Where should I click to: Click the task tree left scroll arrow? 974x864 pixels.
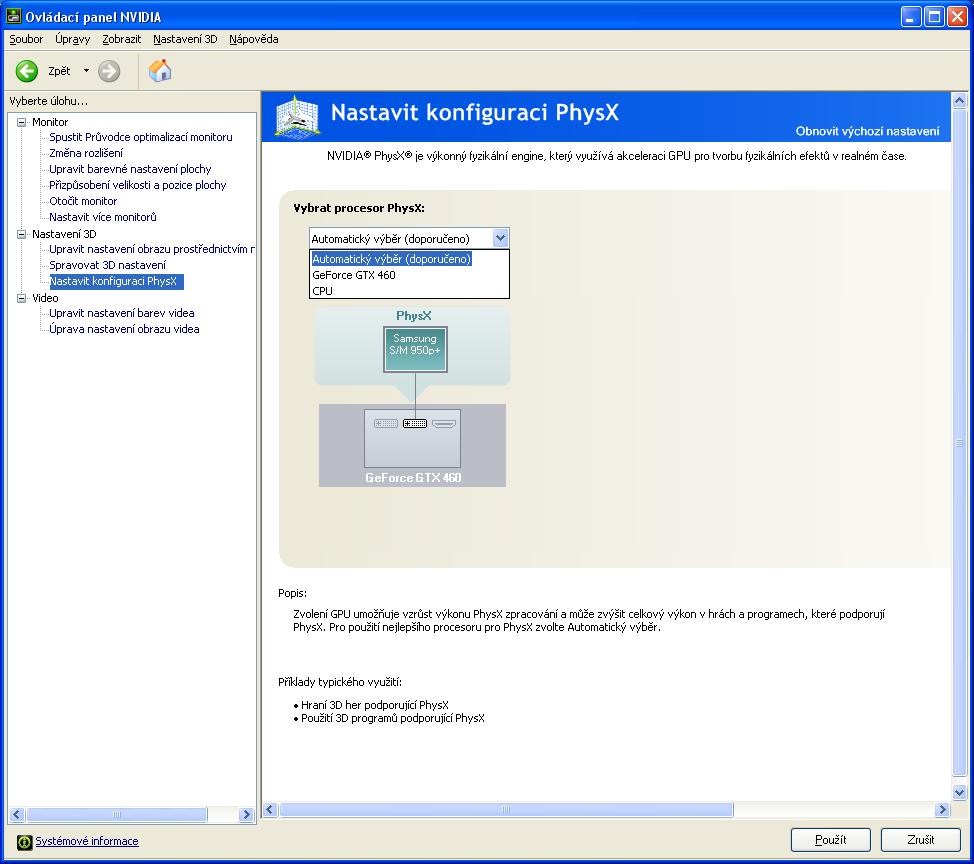pos(17,814)
